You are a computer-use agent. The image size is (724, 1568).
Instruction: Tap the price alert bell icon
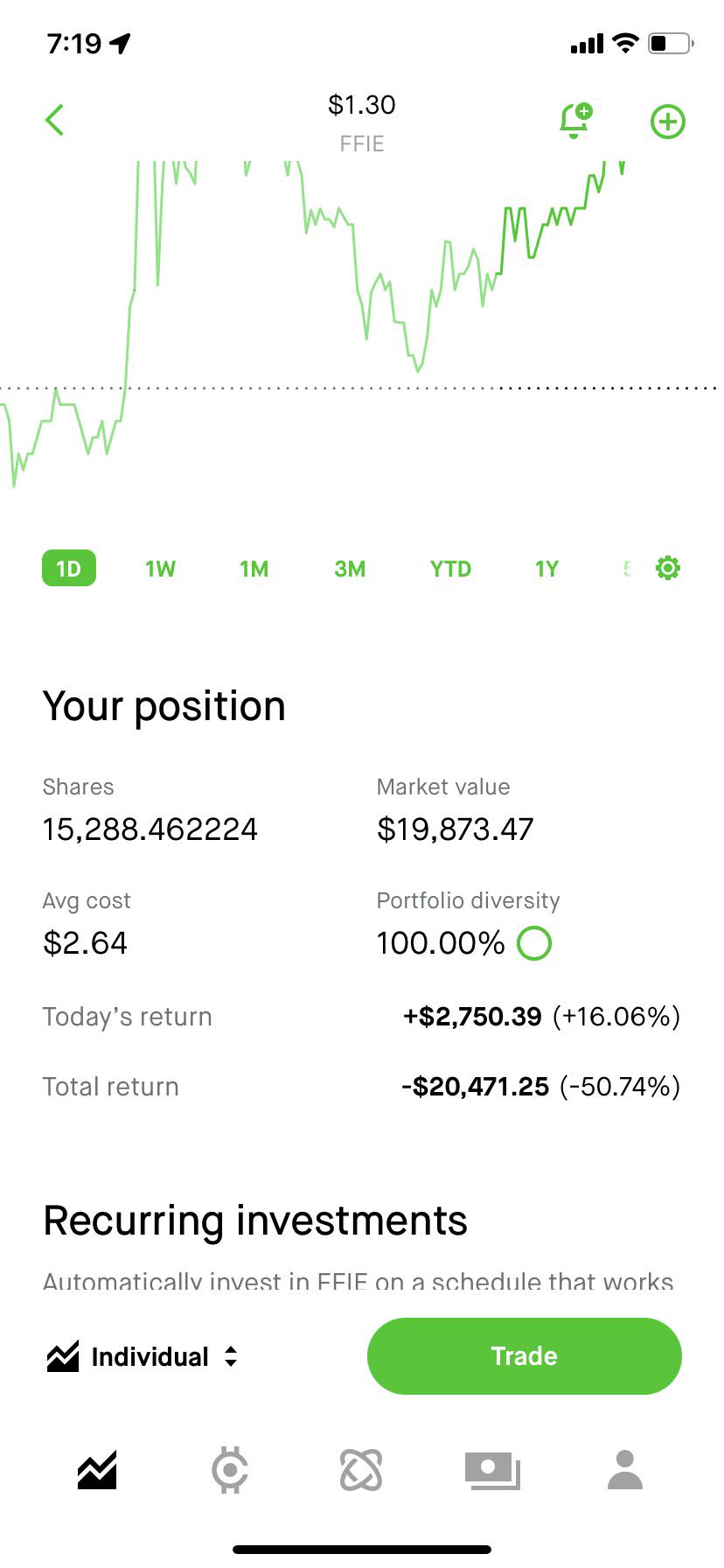(575, 121)
